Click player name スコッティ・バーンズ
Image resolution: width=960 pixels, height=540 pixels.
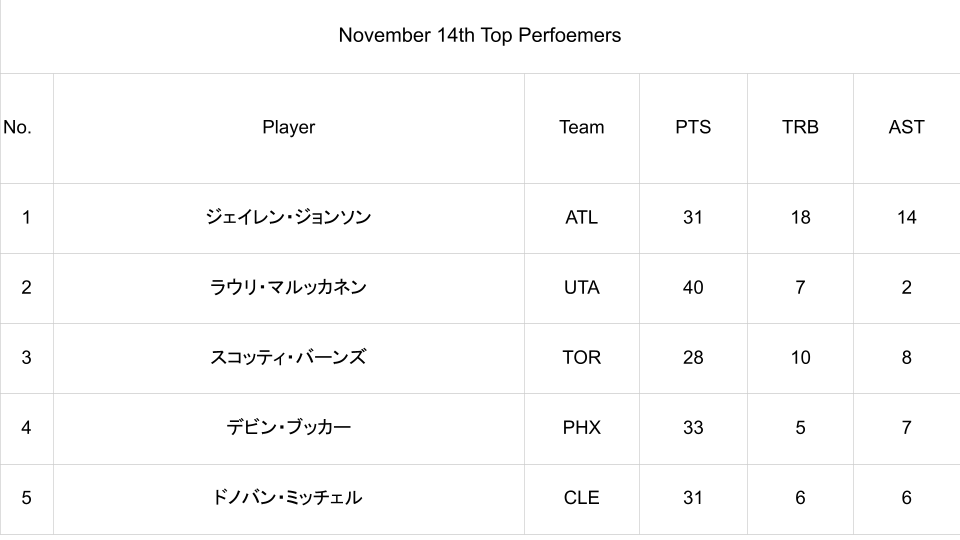[288, 357]
